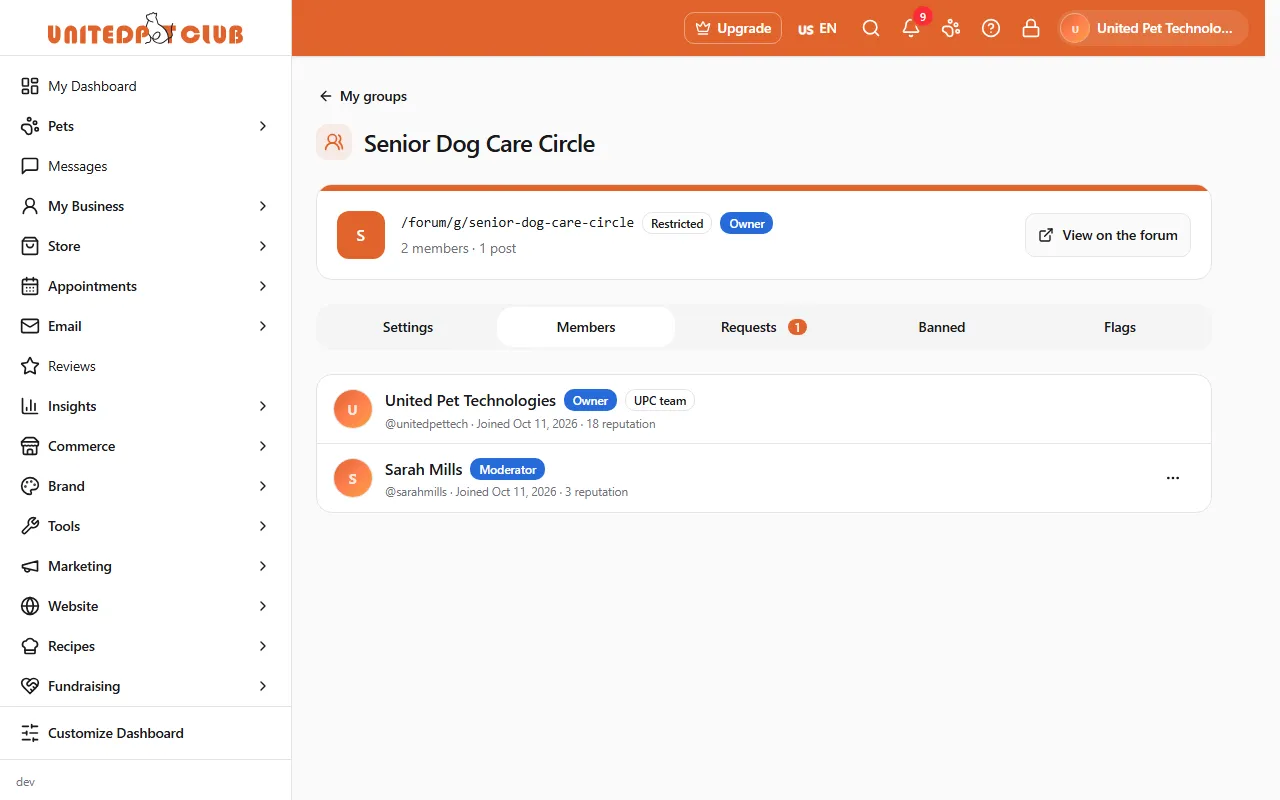Click the paw print icon in header
This screenshot has width=1280, height=800.
tap(951, 28)
